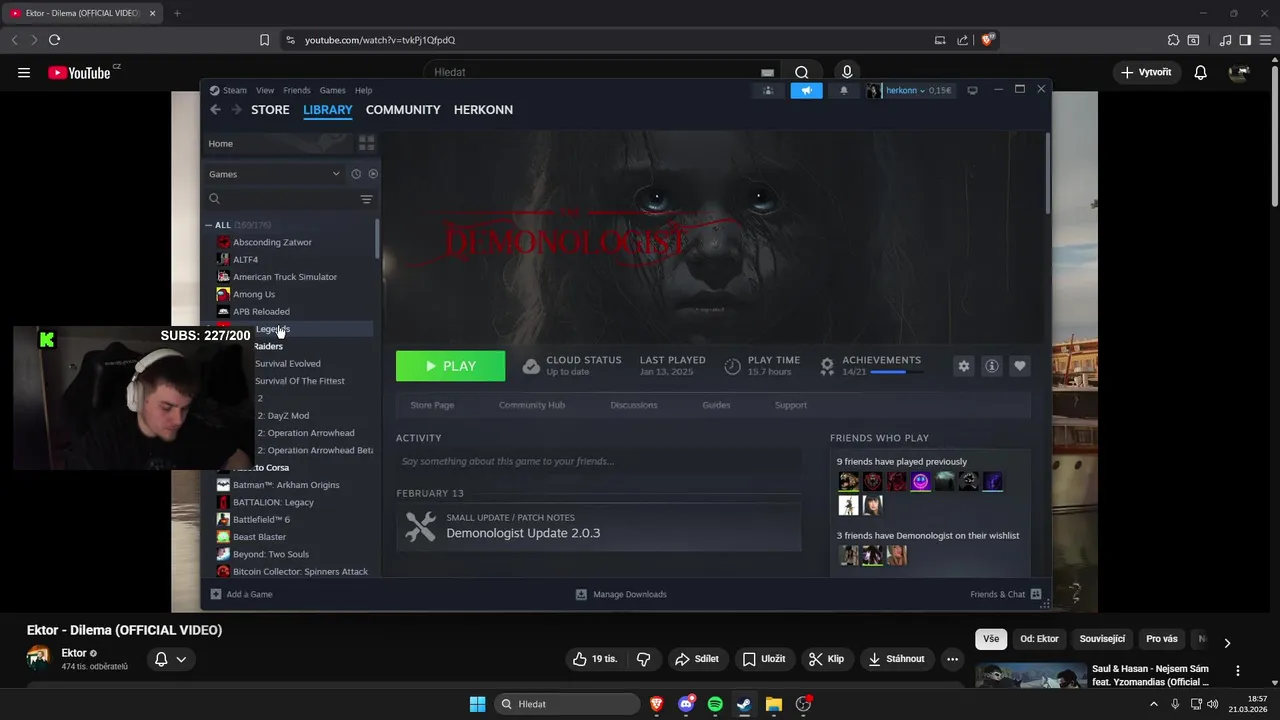Enter Steam Big Picture mode
This screenshot has width=1280, height=720.
click(972, 90)
